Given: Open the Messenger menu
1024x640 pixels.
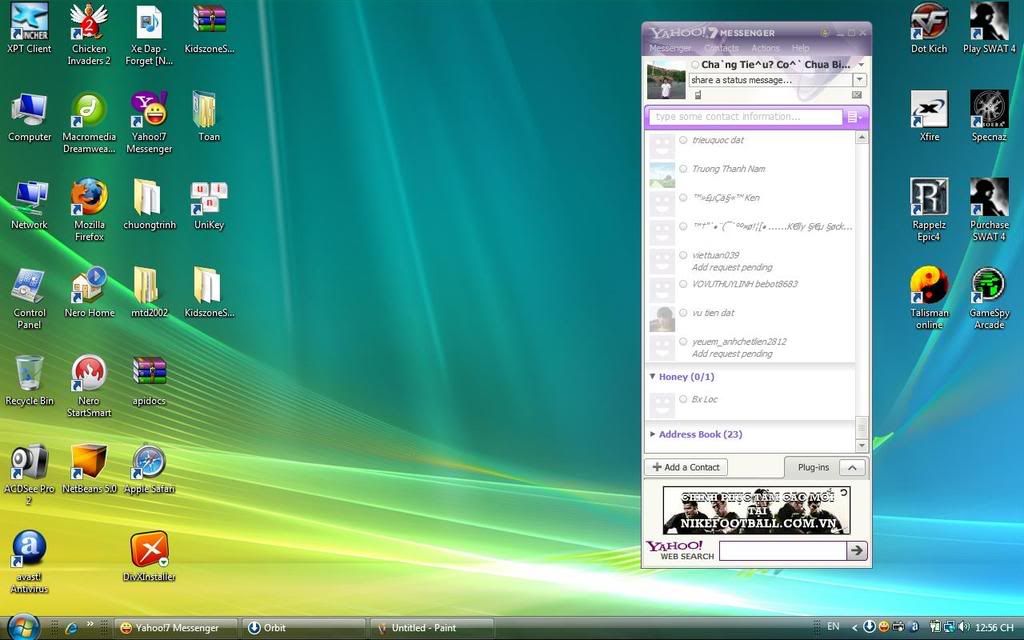Looking at the screenshot, I should tap(670, 48).
